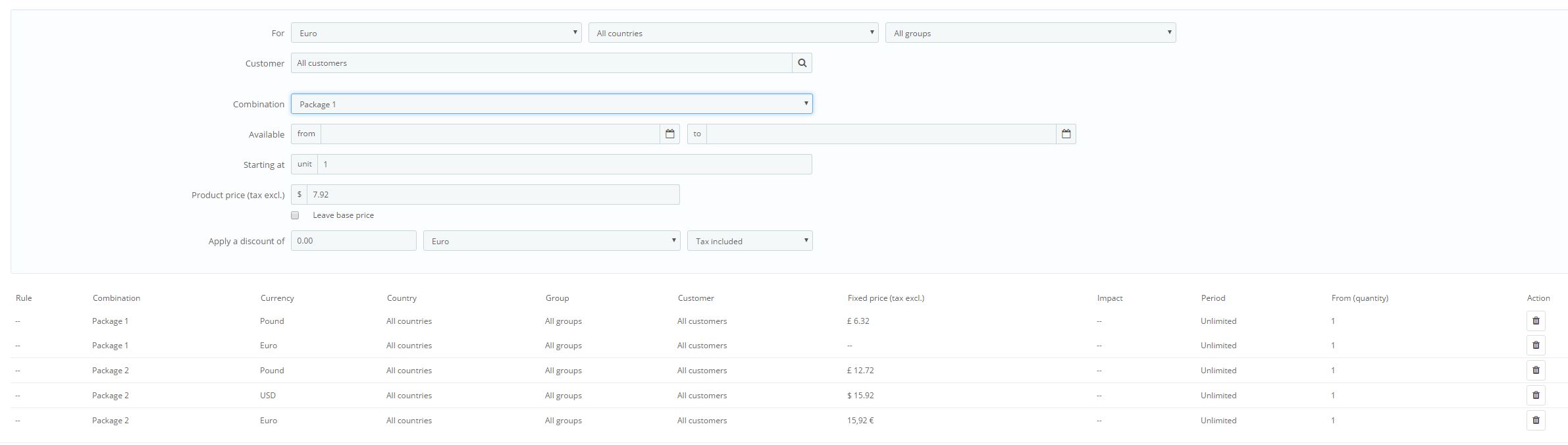Open the discount currency Euro dropdown

552,241
